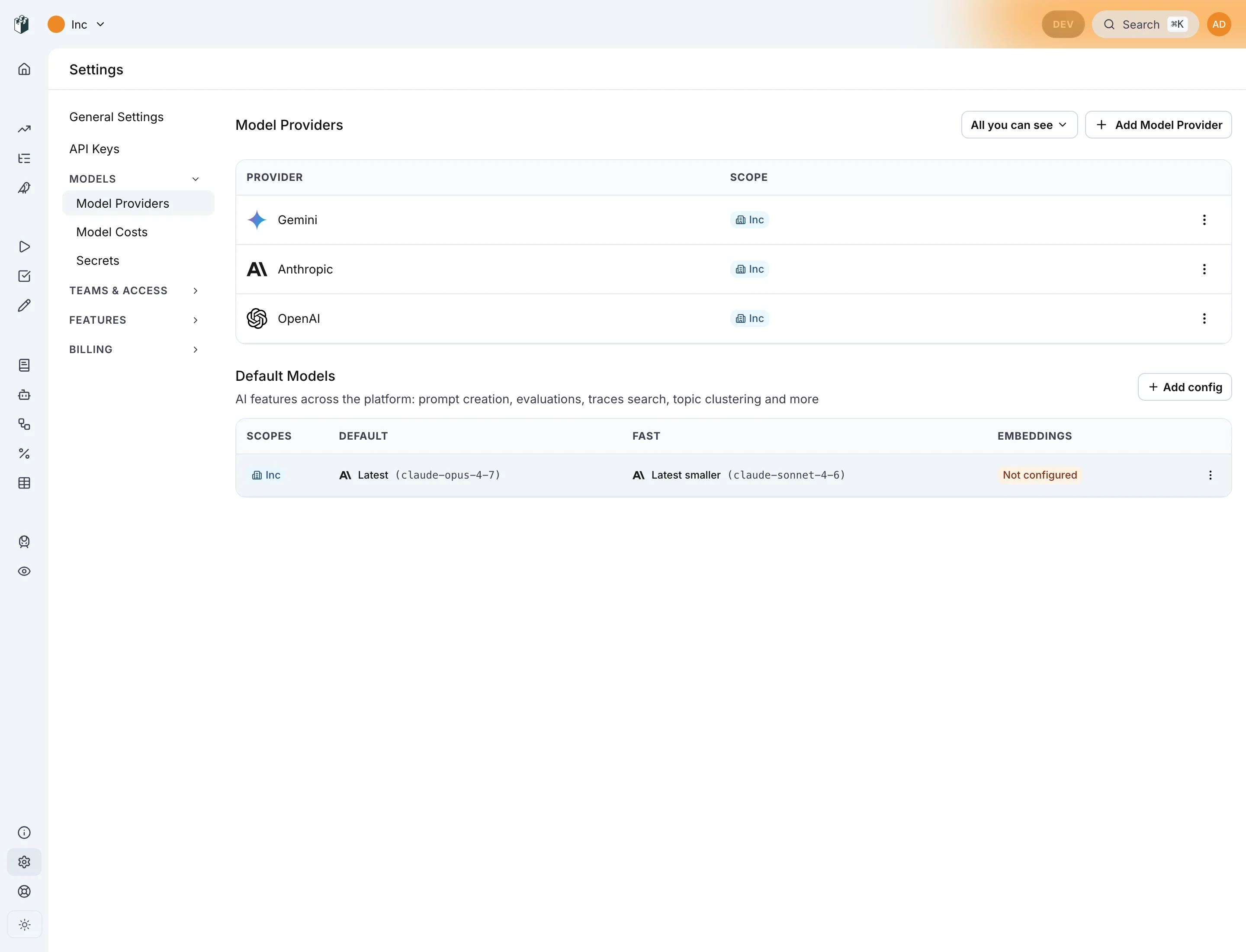Click the 'Not configured' embeddings label
Image resolution: width=1246 pixels, height=952 pixels.
click(1039, 476)
